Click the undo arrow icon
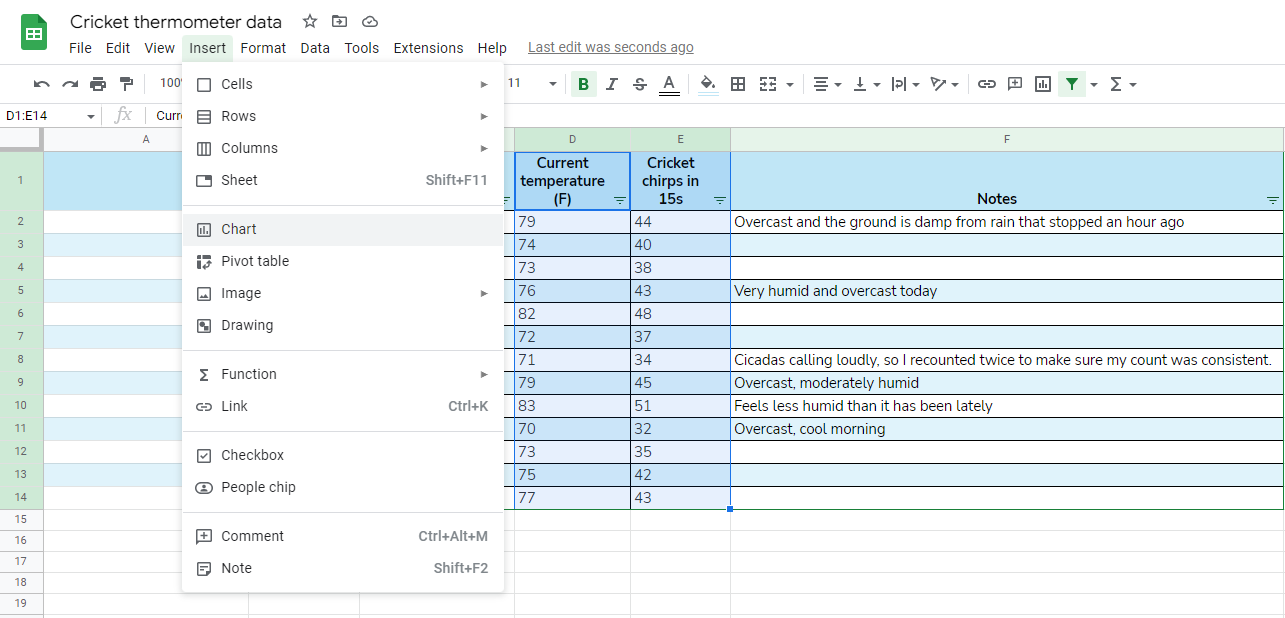The height and width of the screenshot is (618, 1285). (x=41, y=84)
